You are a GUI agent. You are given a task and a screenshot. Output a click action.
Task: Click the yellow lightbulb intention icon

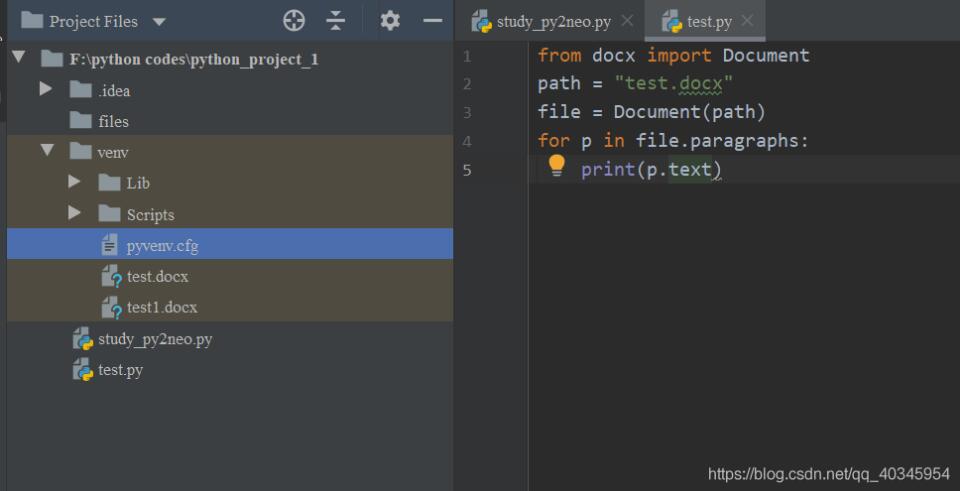[557, 166]
